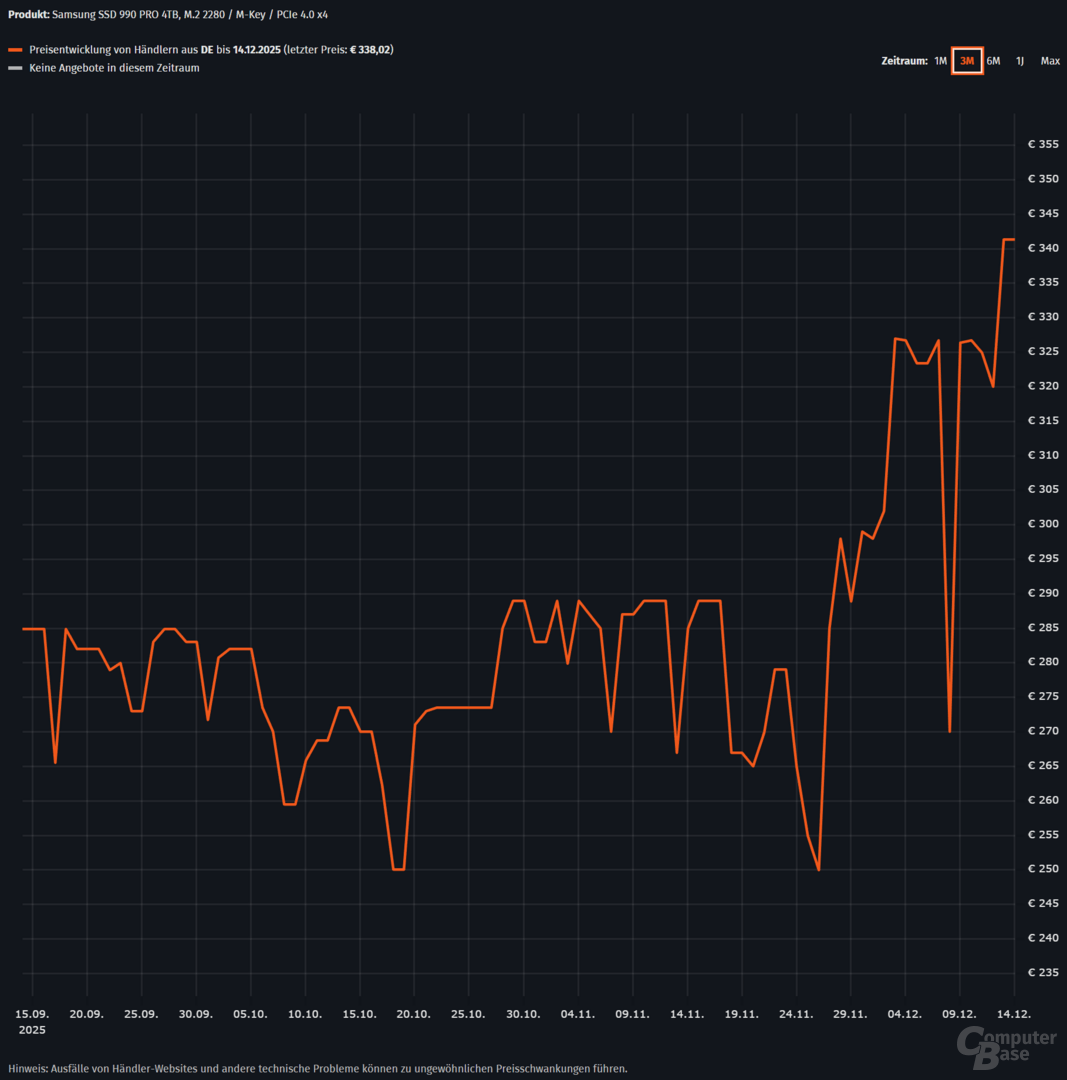Viewport: 1067px width, 1080px height.
Task: Show the Max time range
Action: tap(1050, 61)
